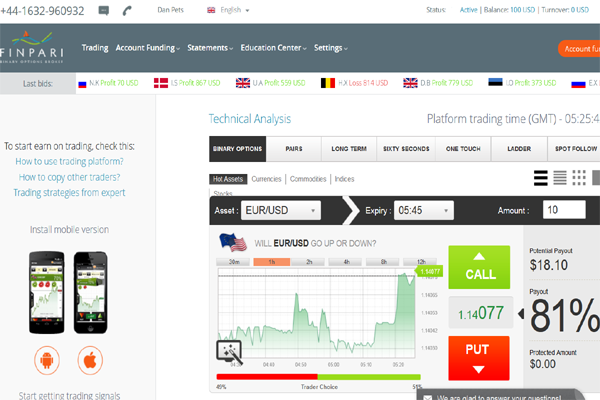This screenshot has width=600, height=400.
Task: Click the N.K Profit 70 USD bid
Action: pos(108,83)
